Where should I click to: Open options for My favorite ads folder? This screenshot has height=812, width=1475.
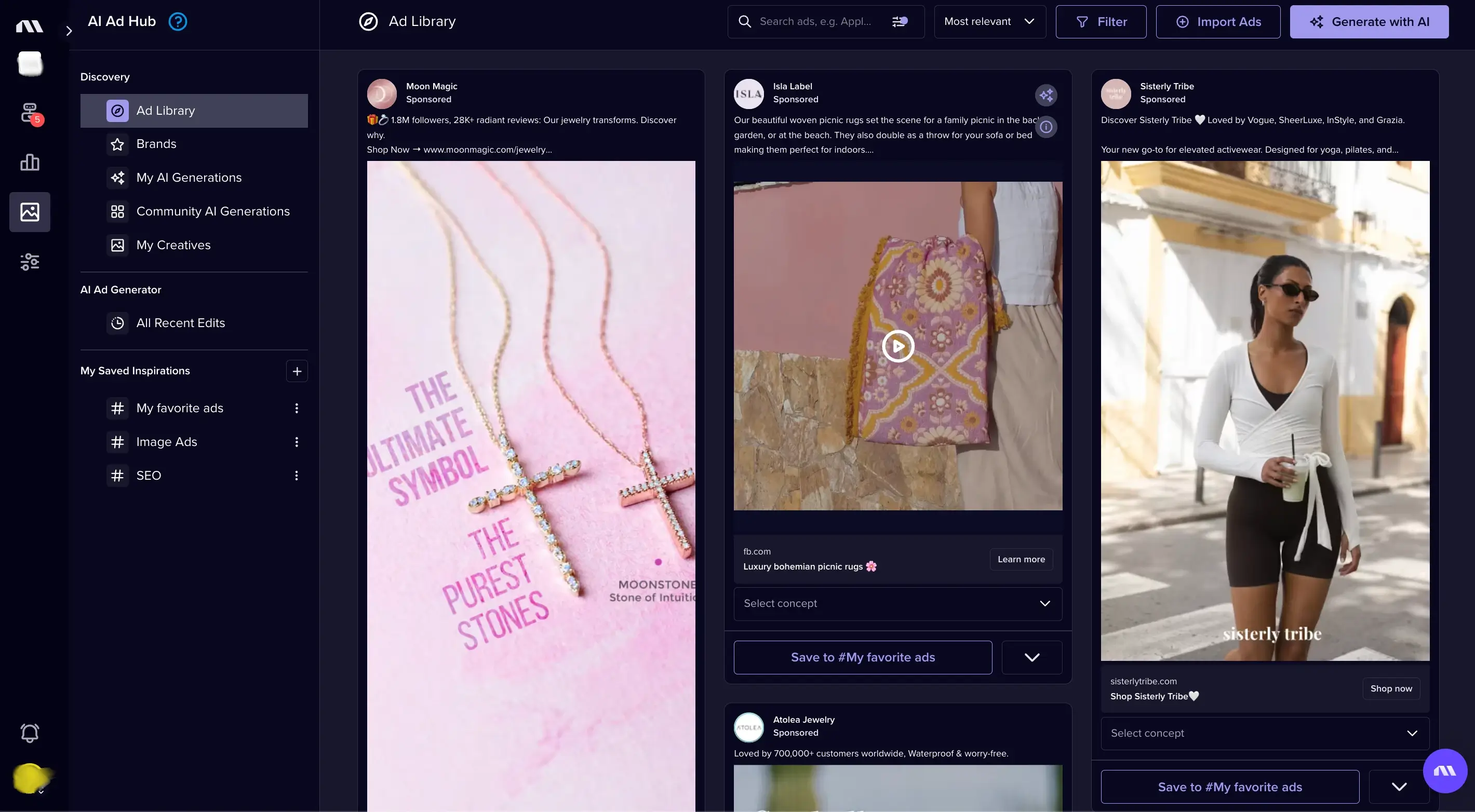(x=296, y=409)
